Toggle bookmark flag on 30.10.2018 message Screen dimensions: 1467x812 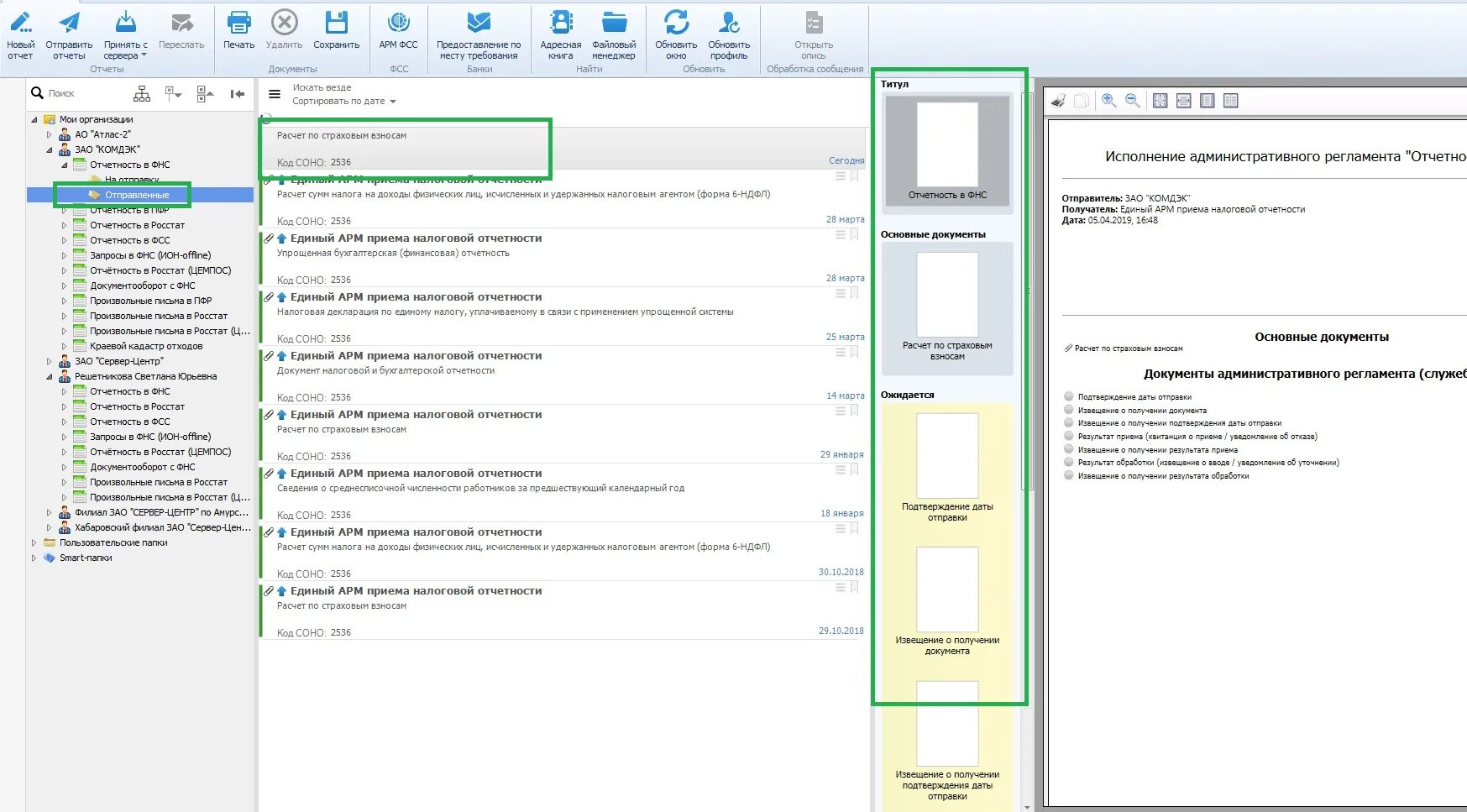click(855, 529)
